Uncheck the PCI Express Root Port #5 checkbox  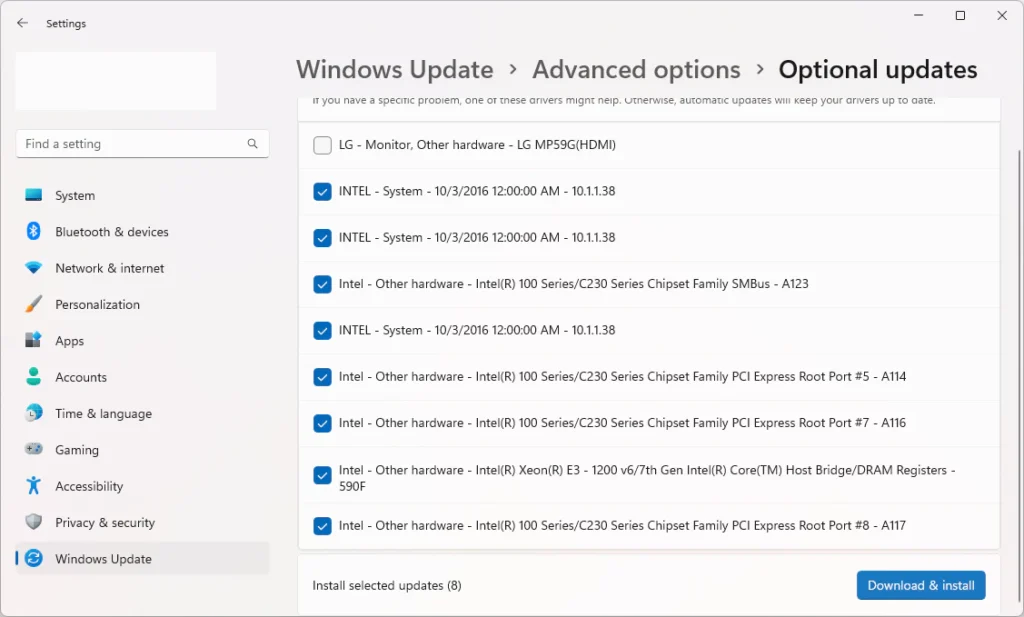(x=322, y=377)
